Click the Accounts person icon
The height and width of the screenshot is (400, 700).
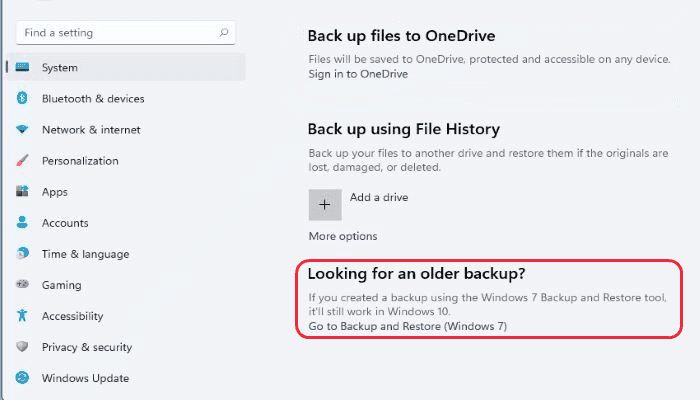pyautogui.click(x=22, y=223)
